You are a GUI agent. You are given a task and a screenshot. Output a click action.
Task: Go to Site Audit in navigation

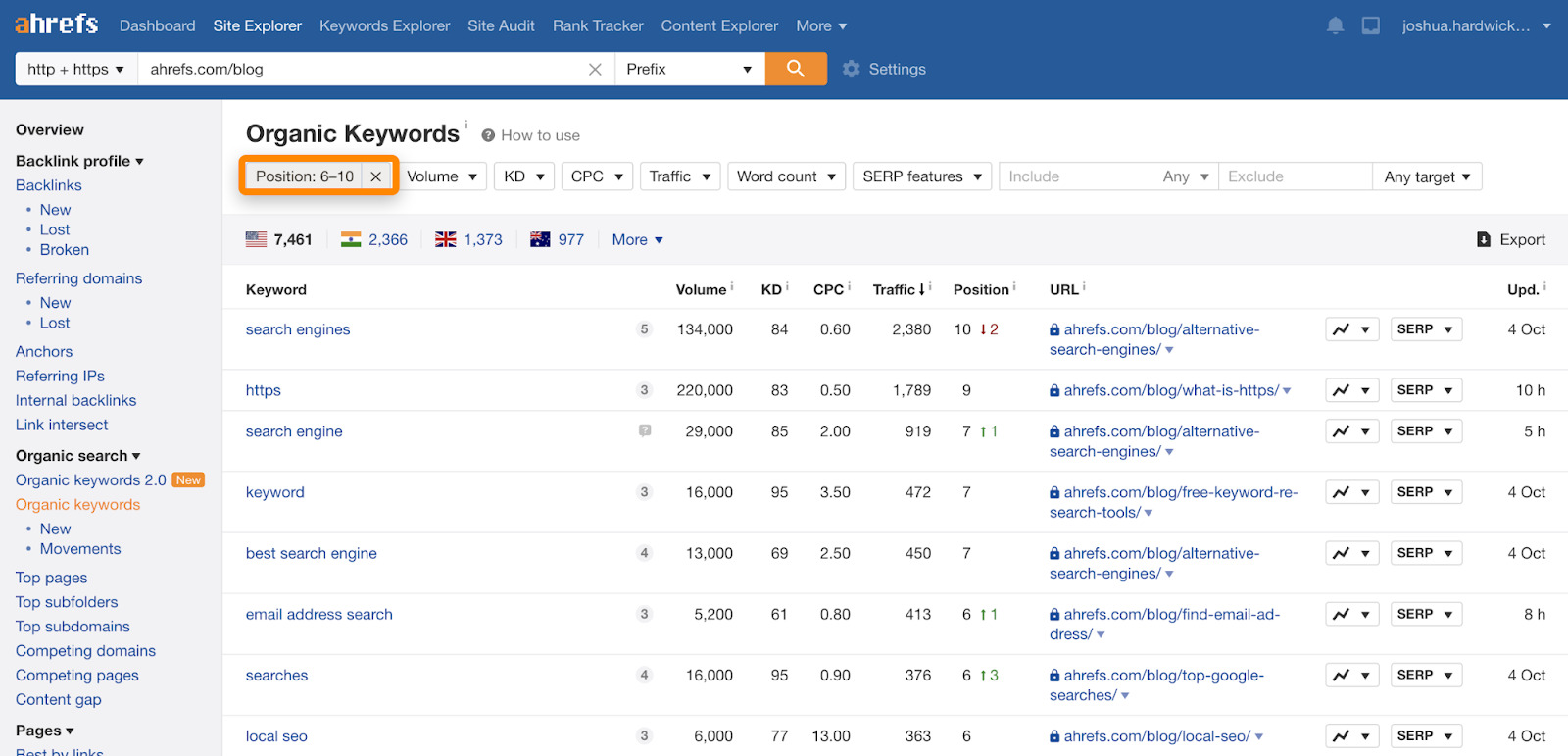(501, 25)
